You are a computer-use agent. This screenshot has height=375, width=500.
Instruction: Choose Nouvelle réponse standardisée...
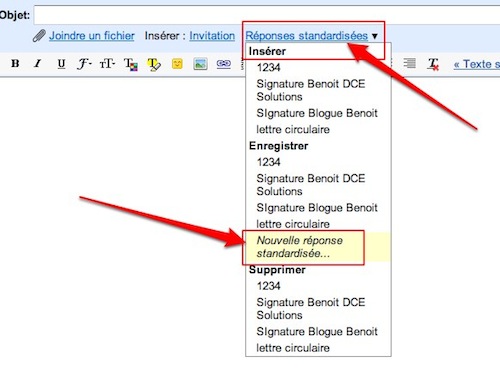pyautogui.click(x=318, y=247)
